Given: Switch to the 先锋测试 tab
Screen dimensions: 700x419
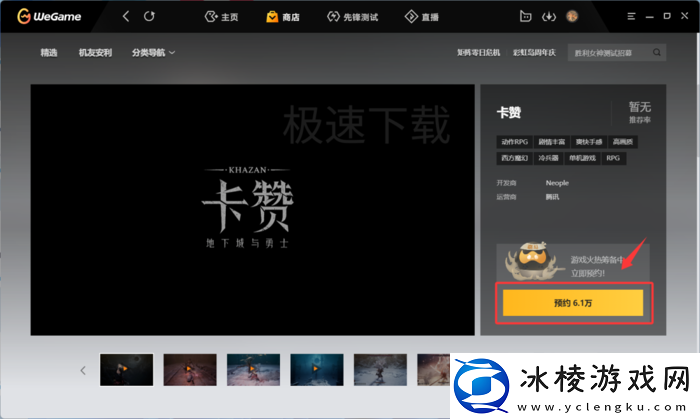Looking at the screenshot, I should tap(352, 17).
